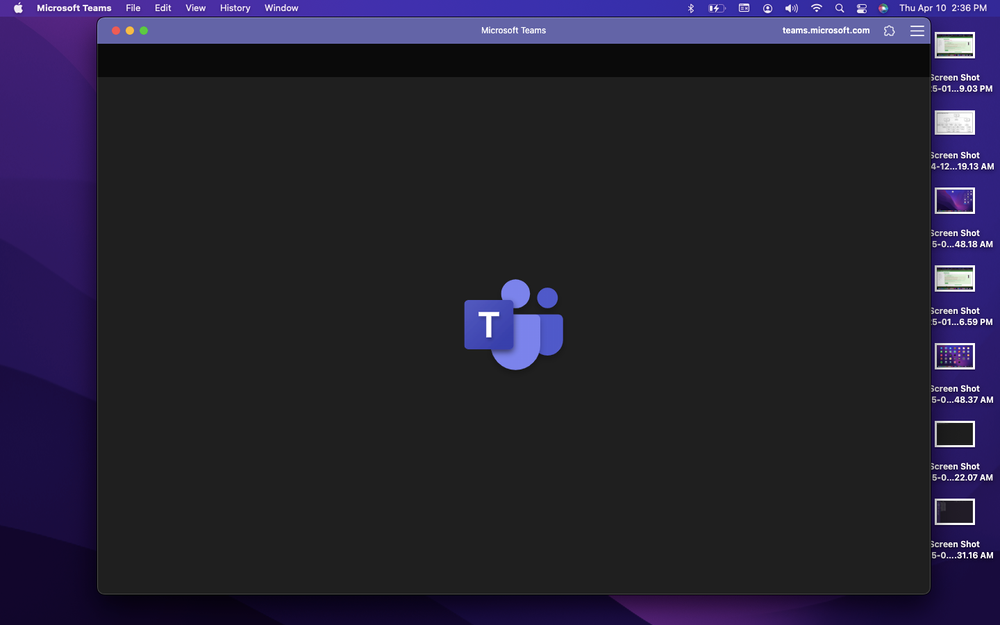This screenshot has height=625, width=1000.
Task: Click the extensions badge beside teams.microsoft.com
Action: [x=889, y=31]
